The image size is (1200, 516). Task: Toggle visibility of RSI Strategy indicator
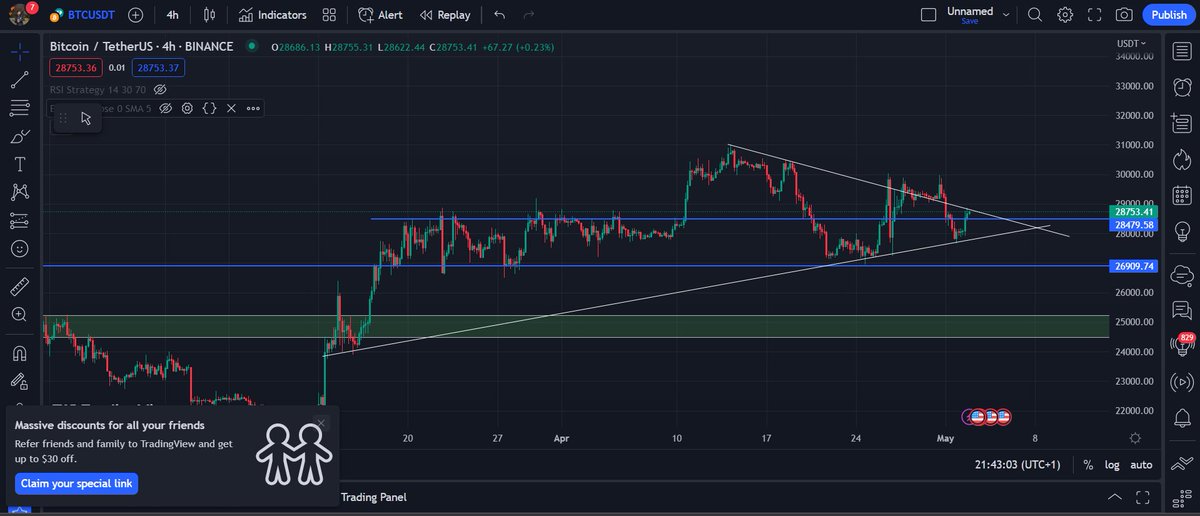point(159,89)
